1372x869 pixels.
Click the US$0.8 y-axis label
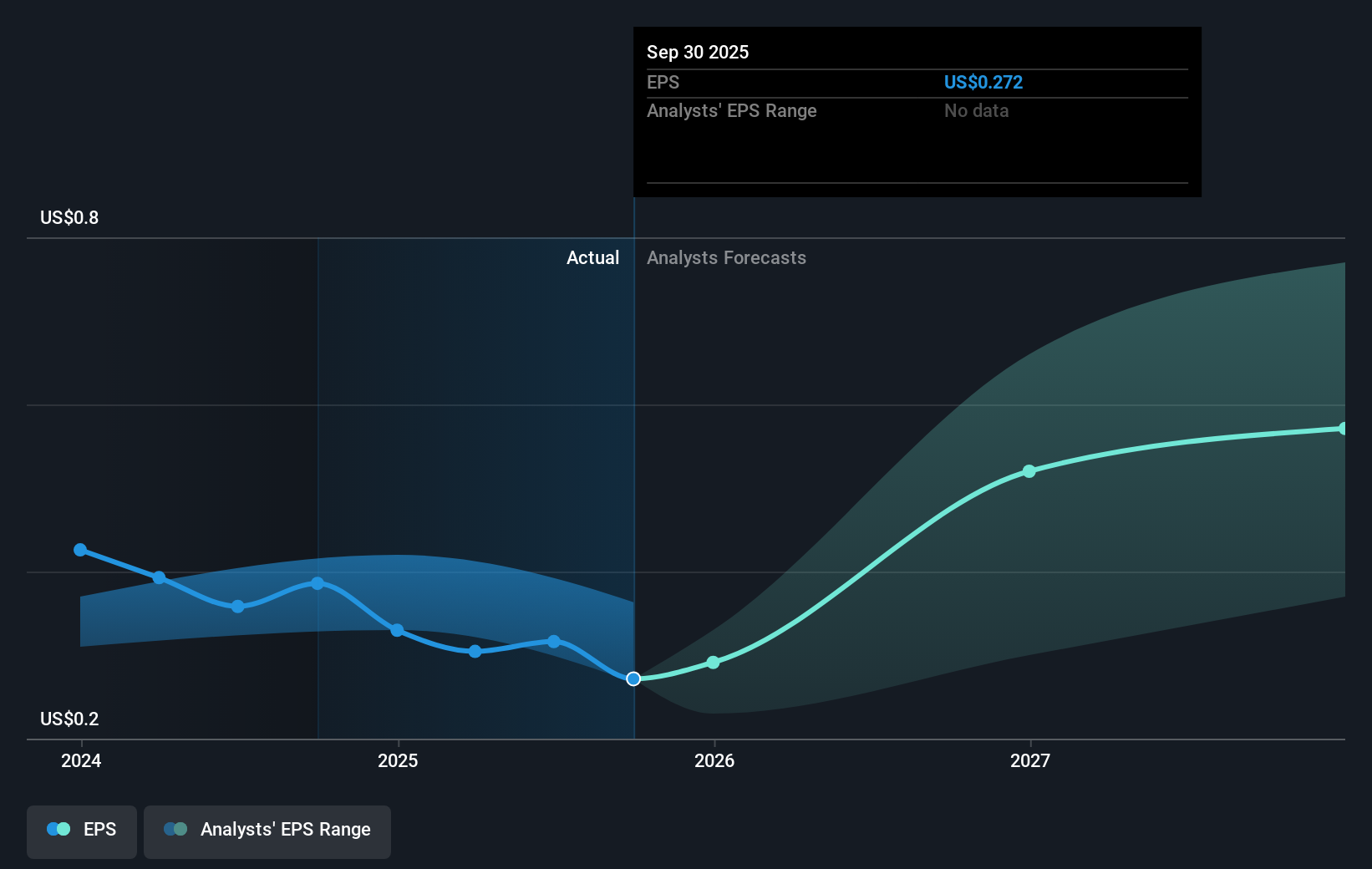(x=69, y=218)
